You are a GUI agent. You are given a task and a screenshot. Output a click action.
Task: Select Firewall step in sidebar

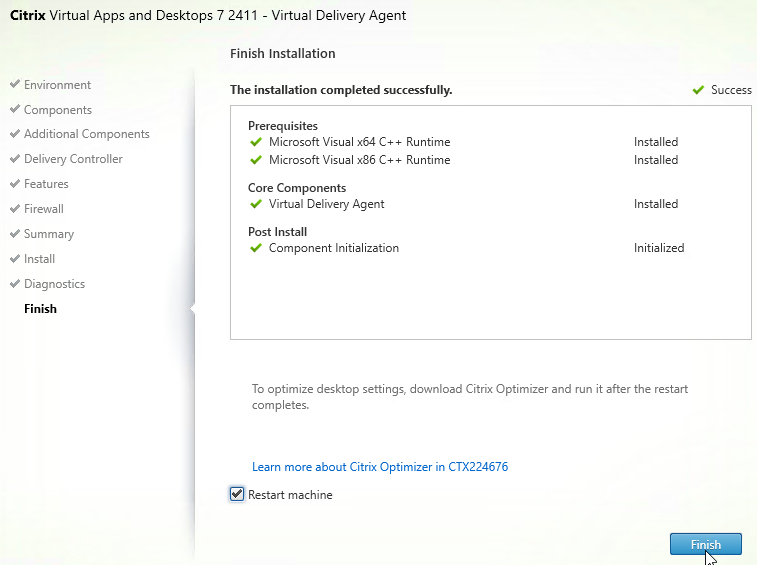44,209
